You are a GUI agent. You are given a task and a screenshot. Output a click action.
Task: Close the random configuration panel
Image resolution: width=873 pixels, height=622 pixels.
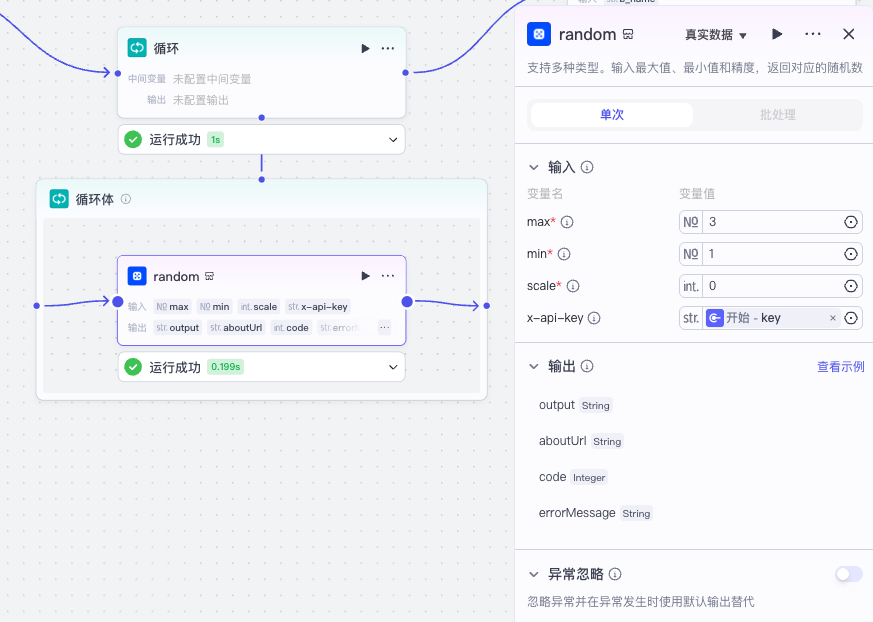(849, 34)
